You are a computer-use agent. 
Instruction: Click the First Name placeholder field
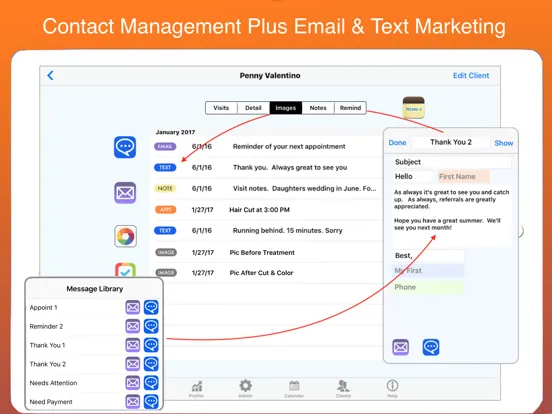[x=463, y=176]
